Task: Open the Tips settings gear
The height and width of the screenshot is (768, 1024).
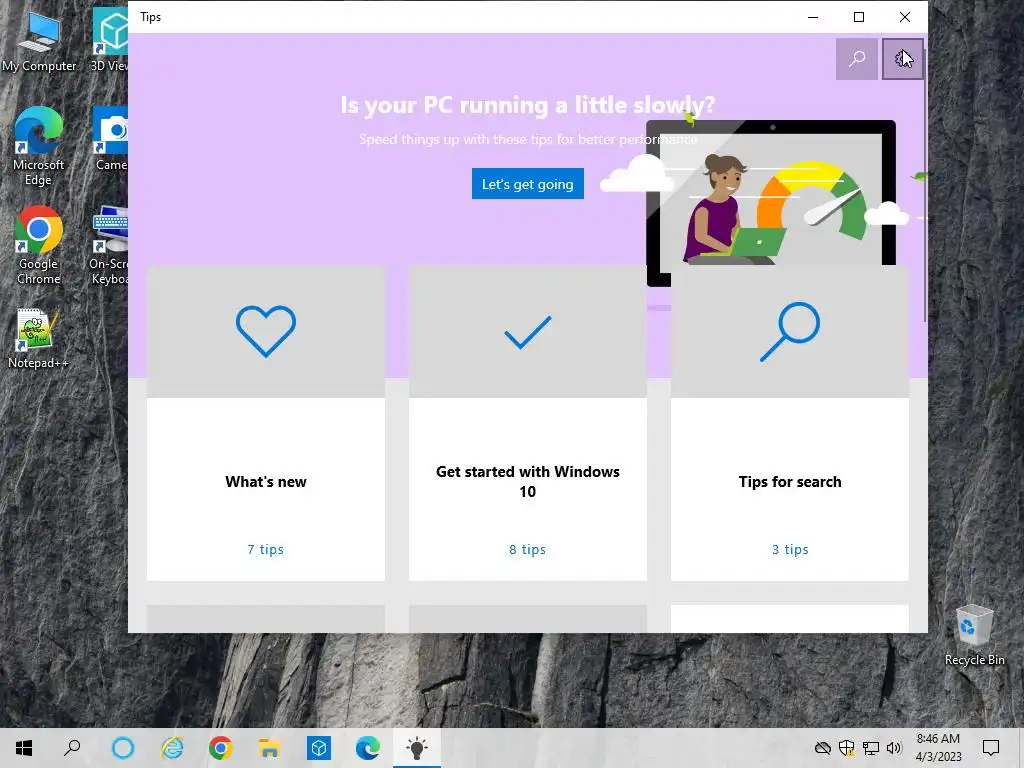Action: [903, 59]
